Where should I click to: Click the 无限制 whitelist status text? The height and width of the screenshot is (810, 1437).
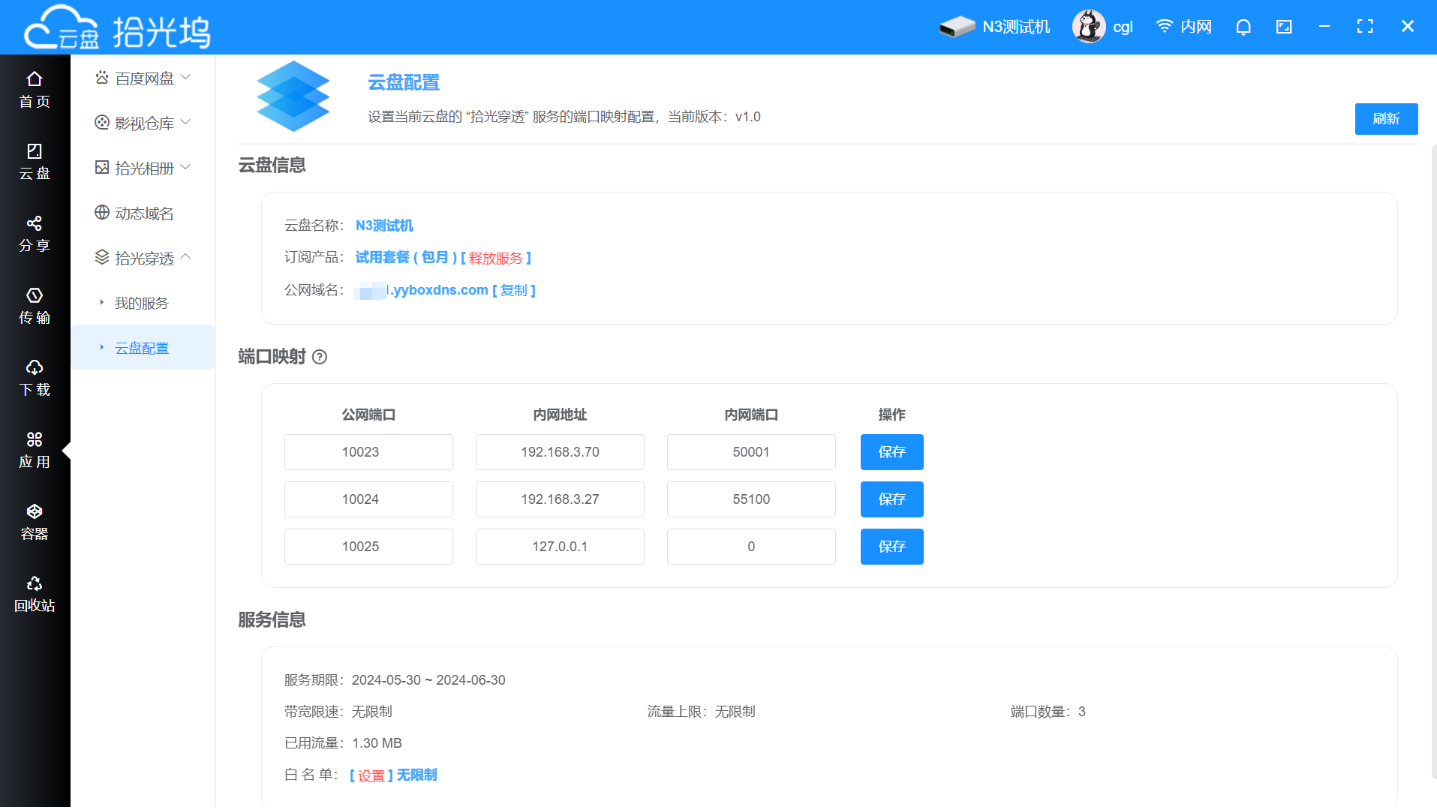pos(417,775)
